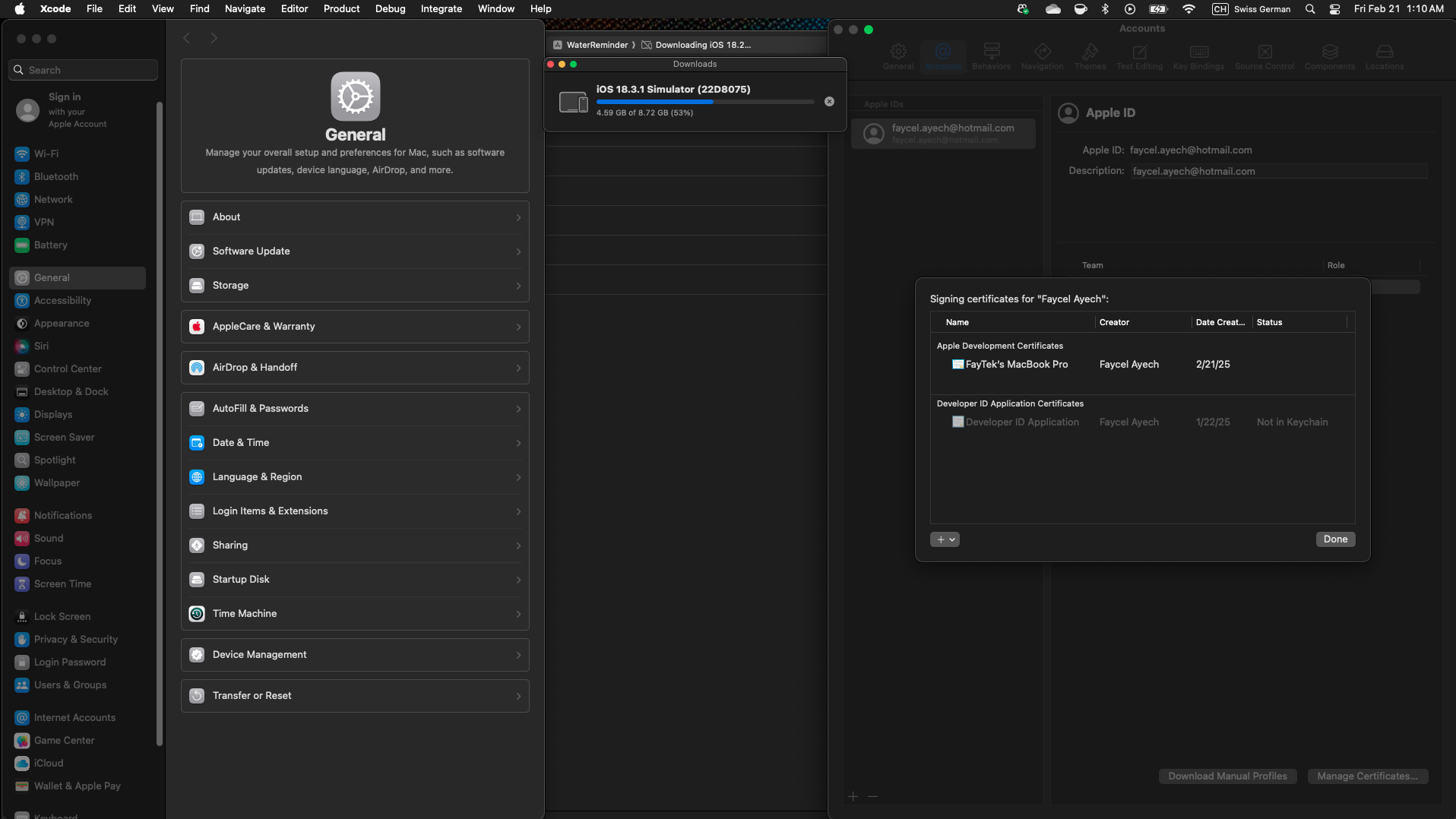Open the Product menu

(x=341, y=9)
